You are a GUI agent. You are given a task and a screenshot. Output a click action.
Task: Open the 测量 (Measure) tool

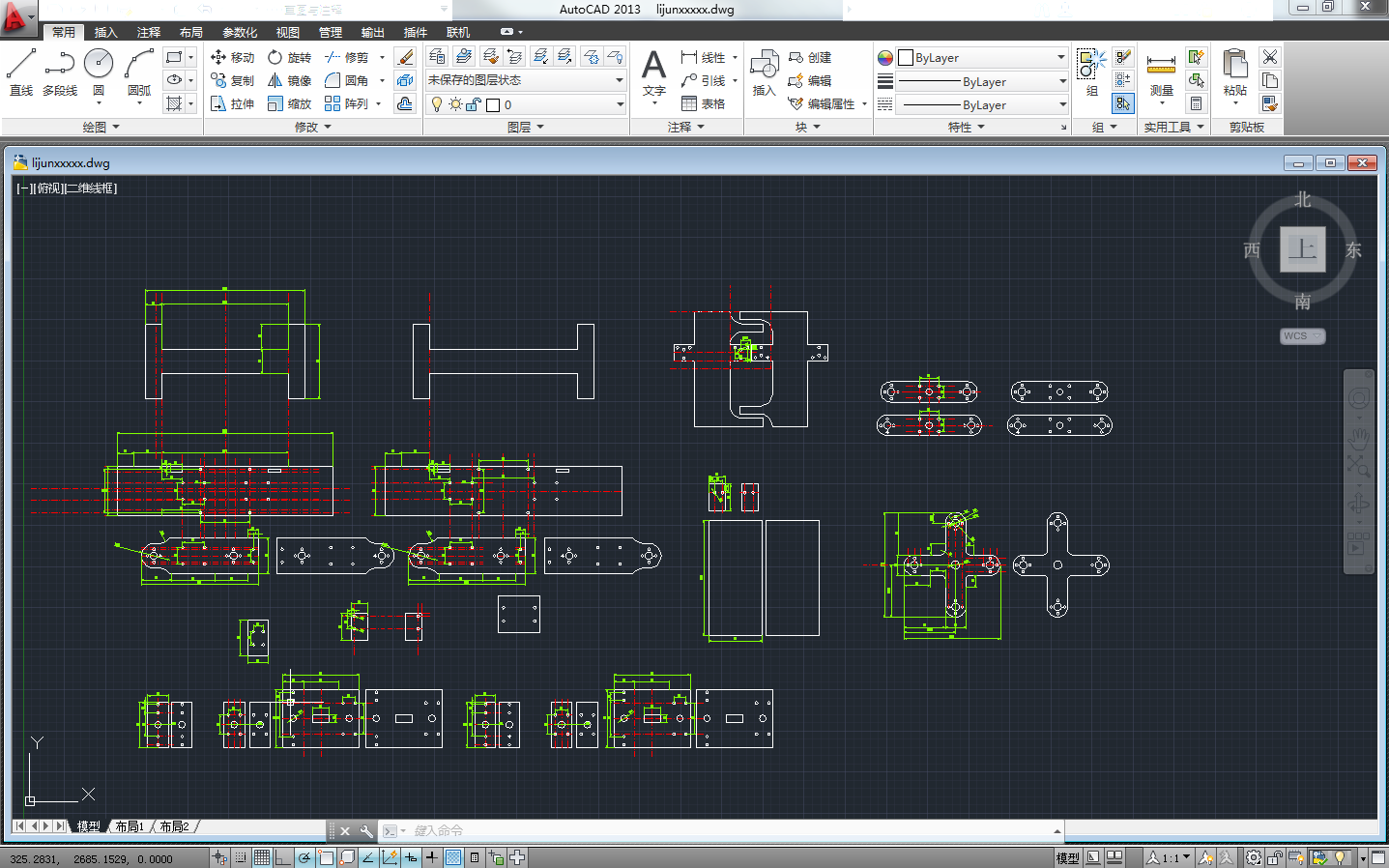[x=1161, y=72]
